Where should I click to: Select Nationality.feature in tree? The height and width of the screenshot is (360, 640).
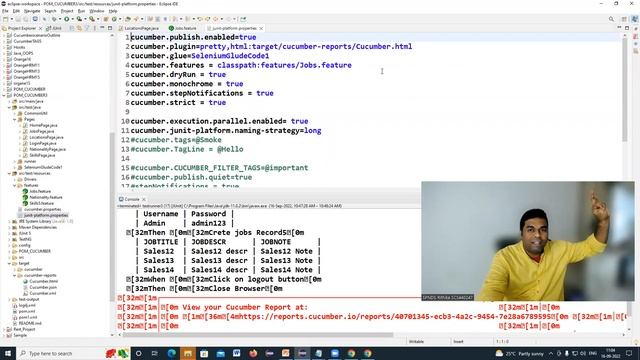46,197
